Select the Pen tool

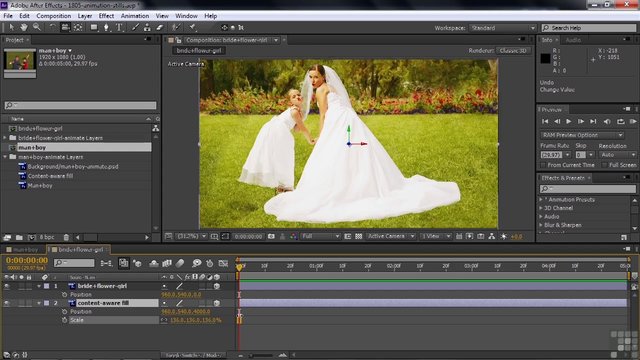pos(107,27)
